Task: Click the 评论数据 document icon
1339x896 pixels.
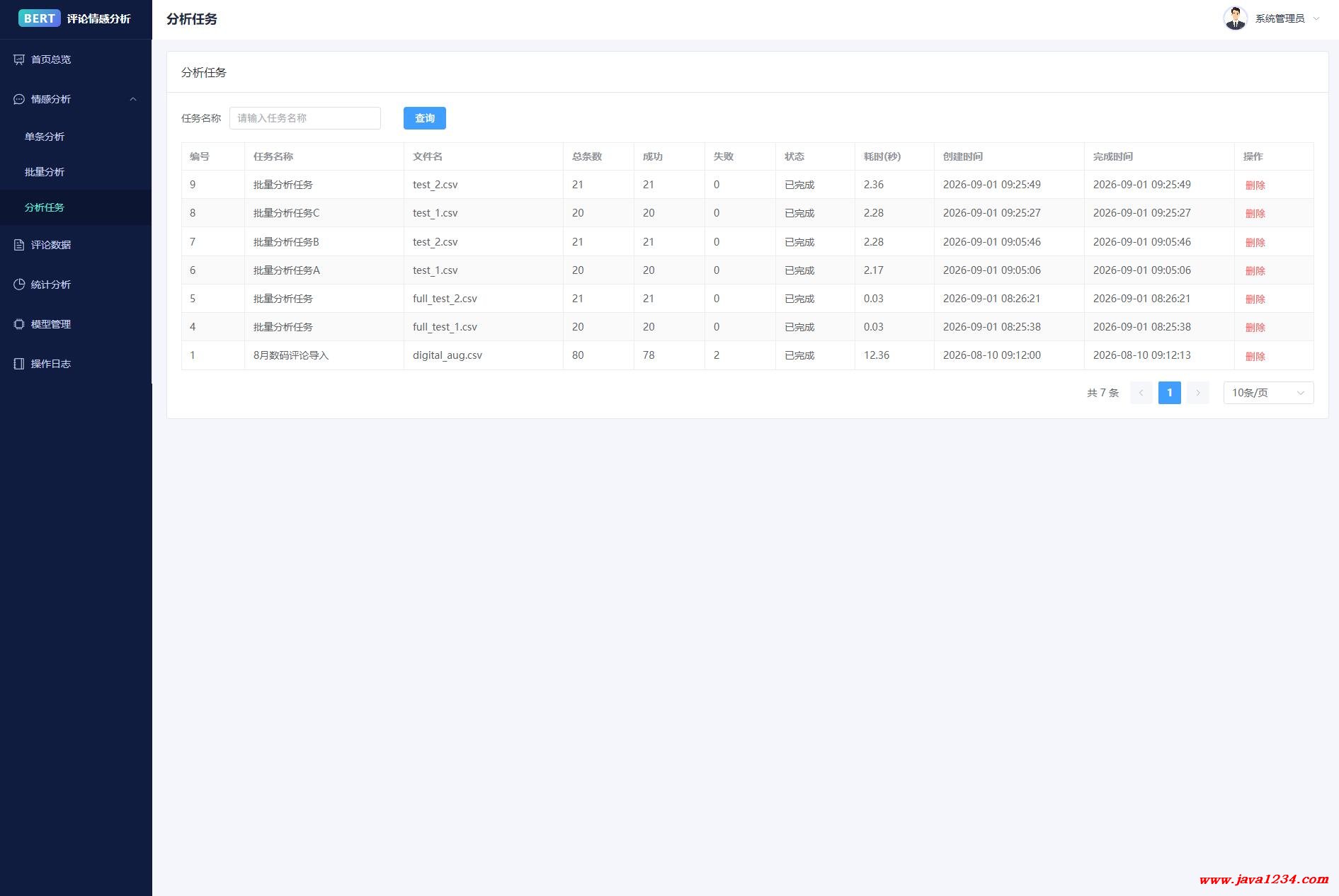Action: click(19, 245)
